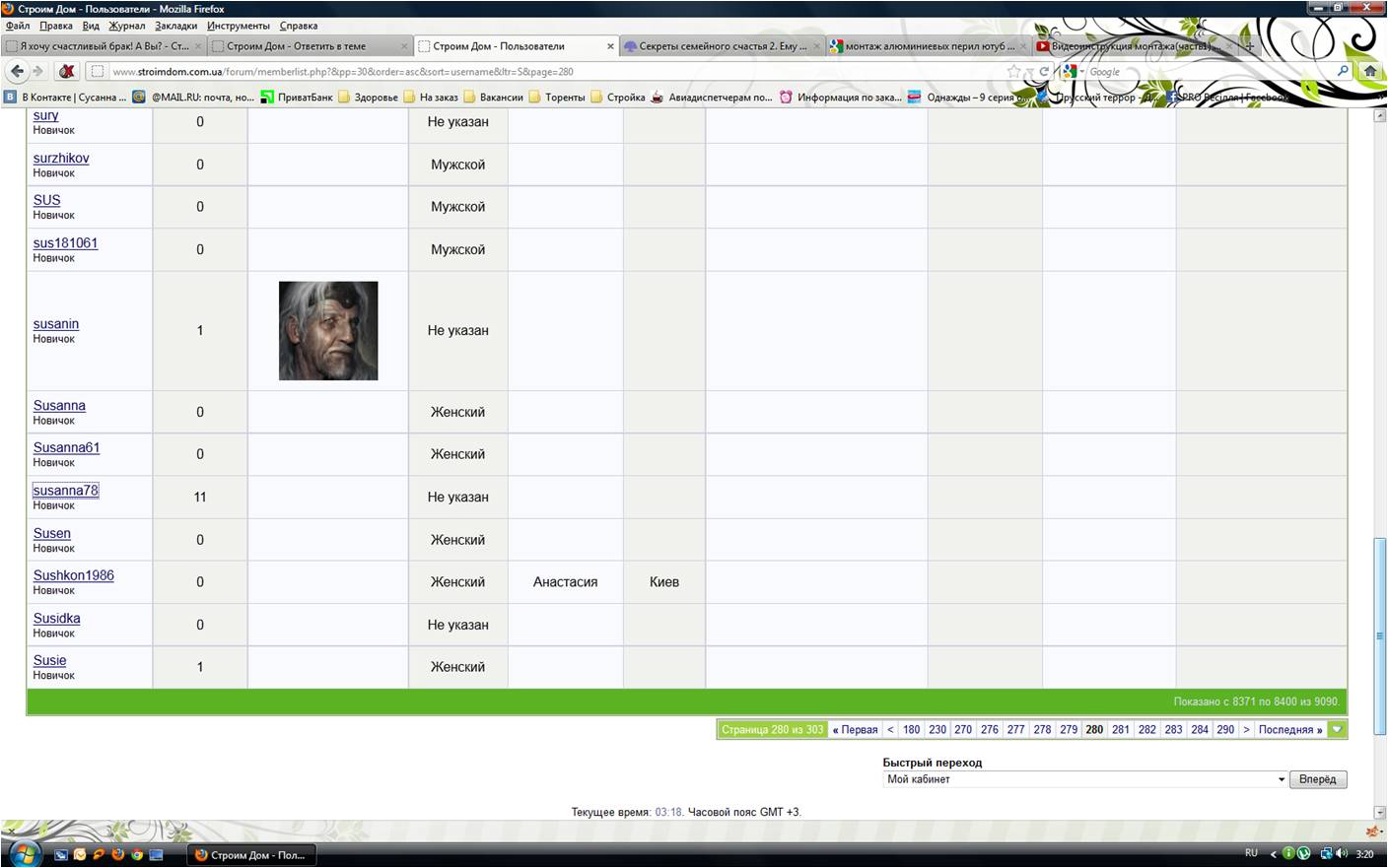Viewport: 1388px width, 868px height.
Task: Click the Вперёд button
Action: [x=1317, y=779]
